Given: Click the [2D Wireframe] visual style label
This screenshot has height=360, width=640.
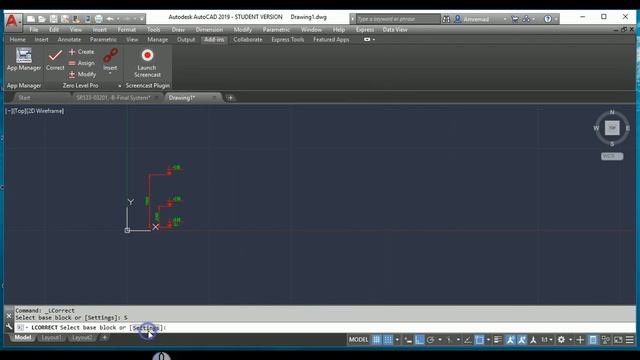Looking at the screenshot, I should click(45, 111).
